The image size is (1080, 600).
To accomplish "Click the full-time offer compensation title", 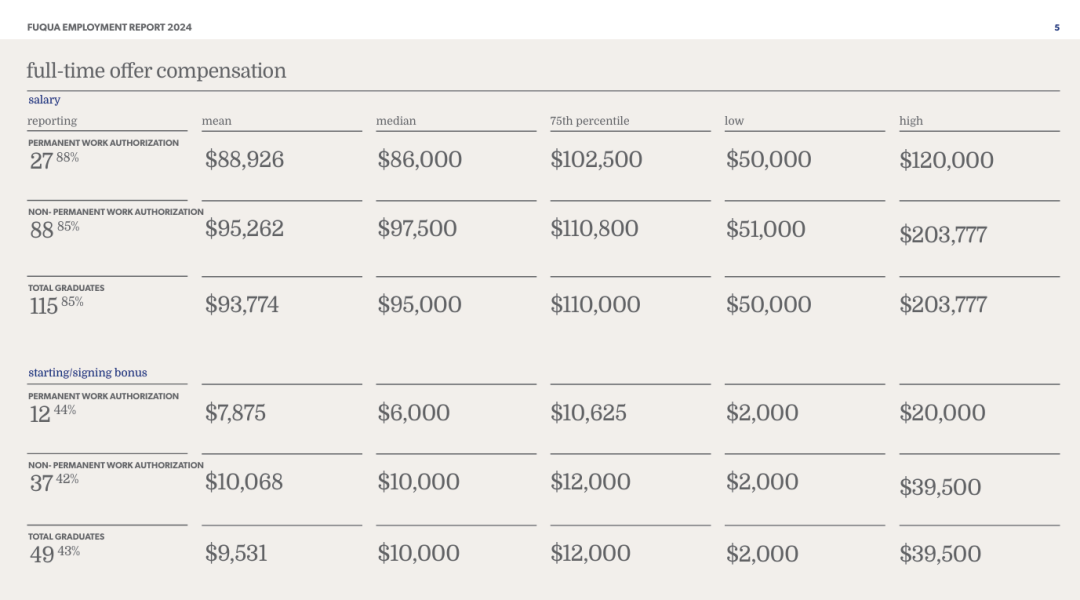I will pyautogui.click(x=156, y=71).
